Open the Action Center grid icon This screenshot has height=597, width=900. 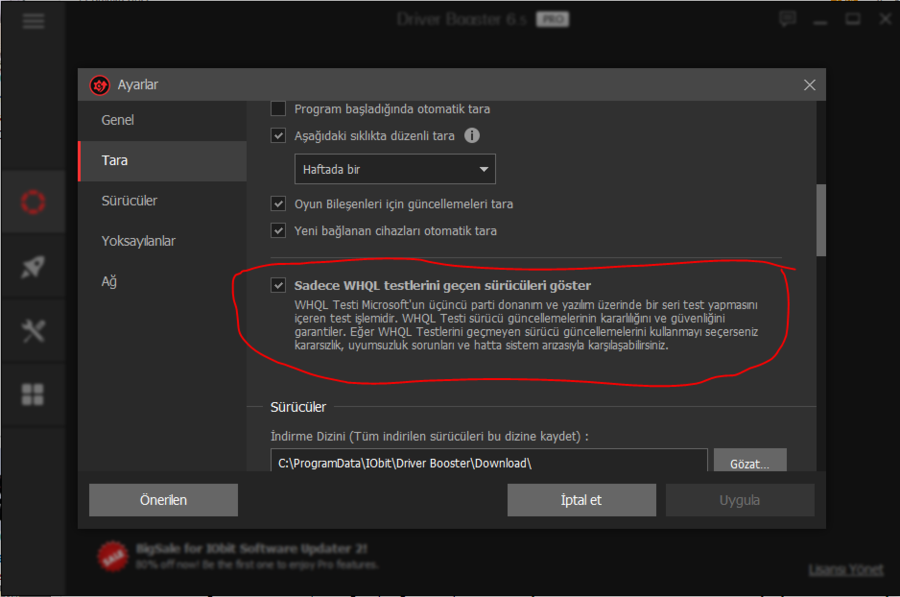33,394
